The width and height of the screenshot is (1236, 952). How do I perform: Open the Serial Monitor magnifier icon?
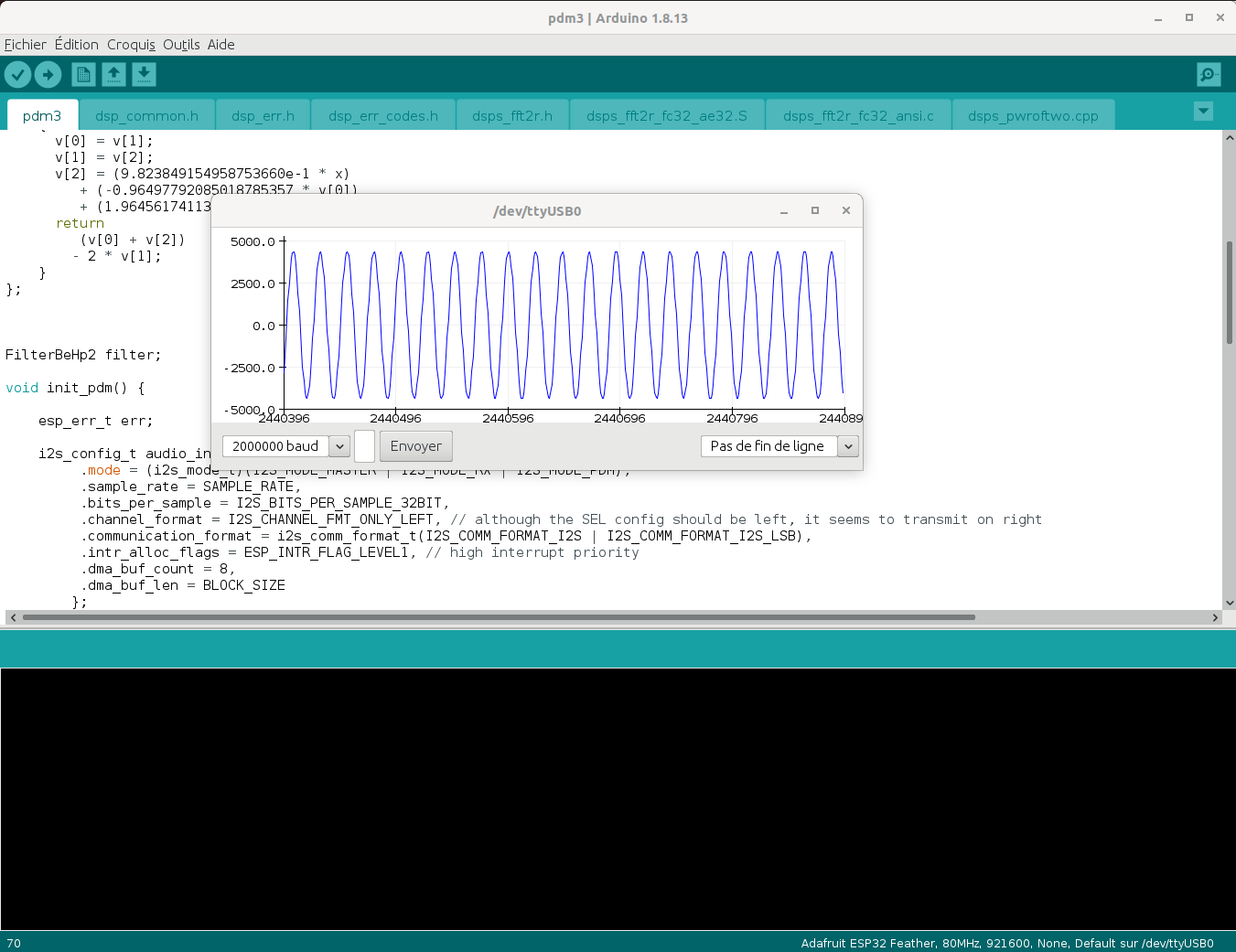[1209, 74]
